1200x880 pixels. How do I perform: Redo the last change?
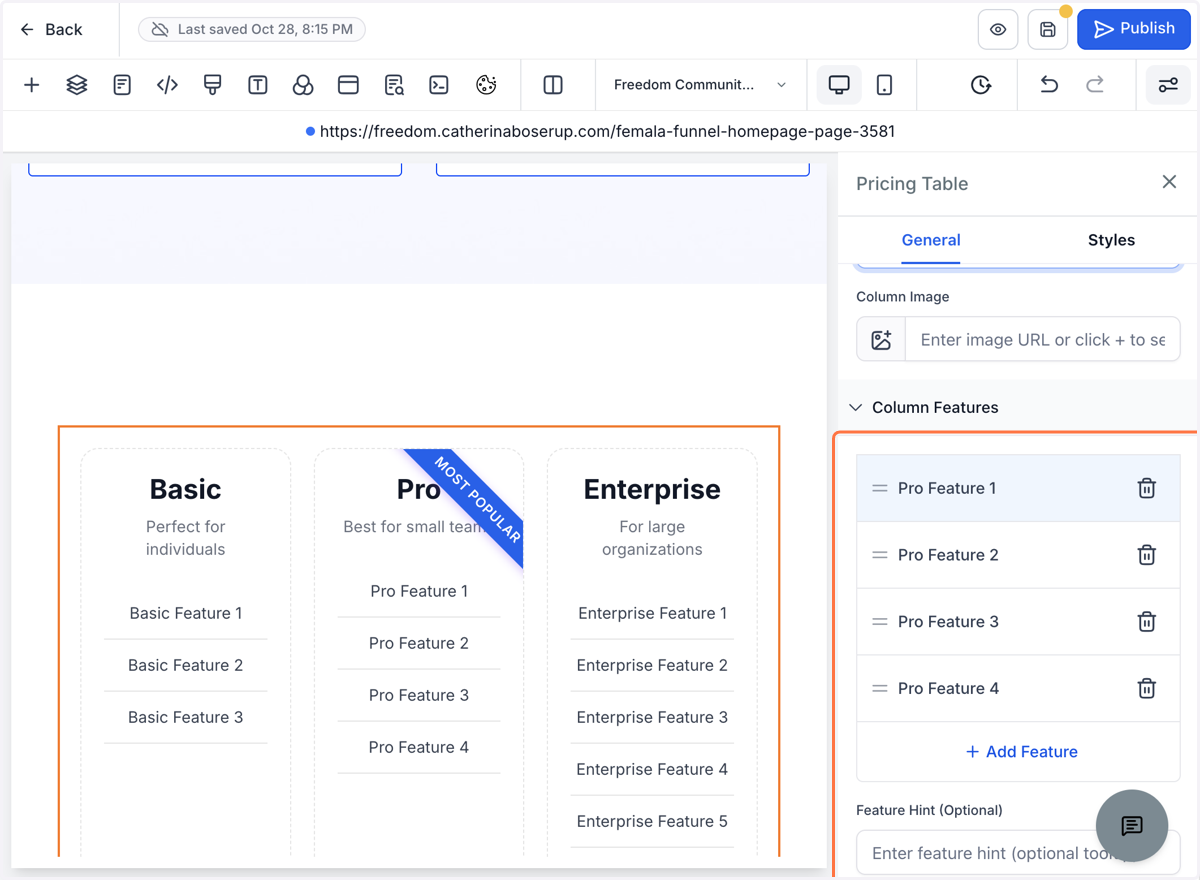(x=1095, y=85)
